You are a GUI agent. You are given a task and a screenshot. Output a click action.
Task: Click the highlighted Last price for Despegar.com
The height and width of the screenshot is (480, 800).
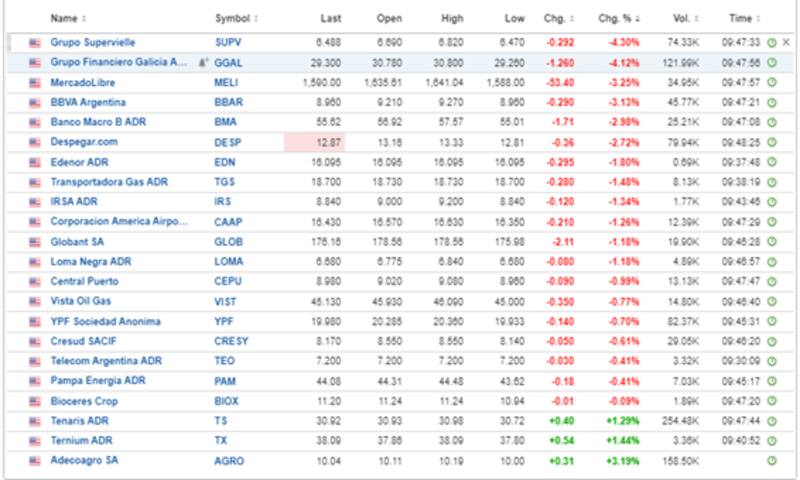tap(314, 142)
